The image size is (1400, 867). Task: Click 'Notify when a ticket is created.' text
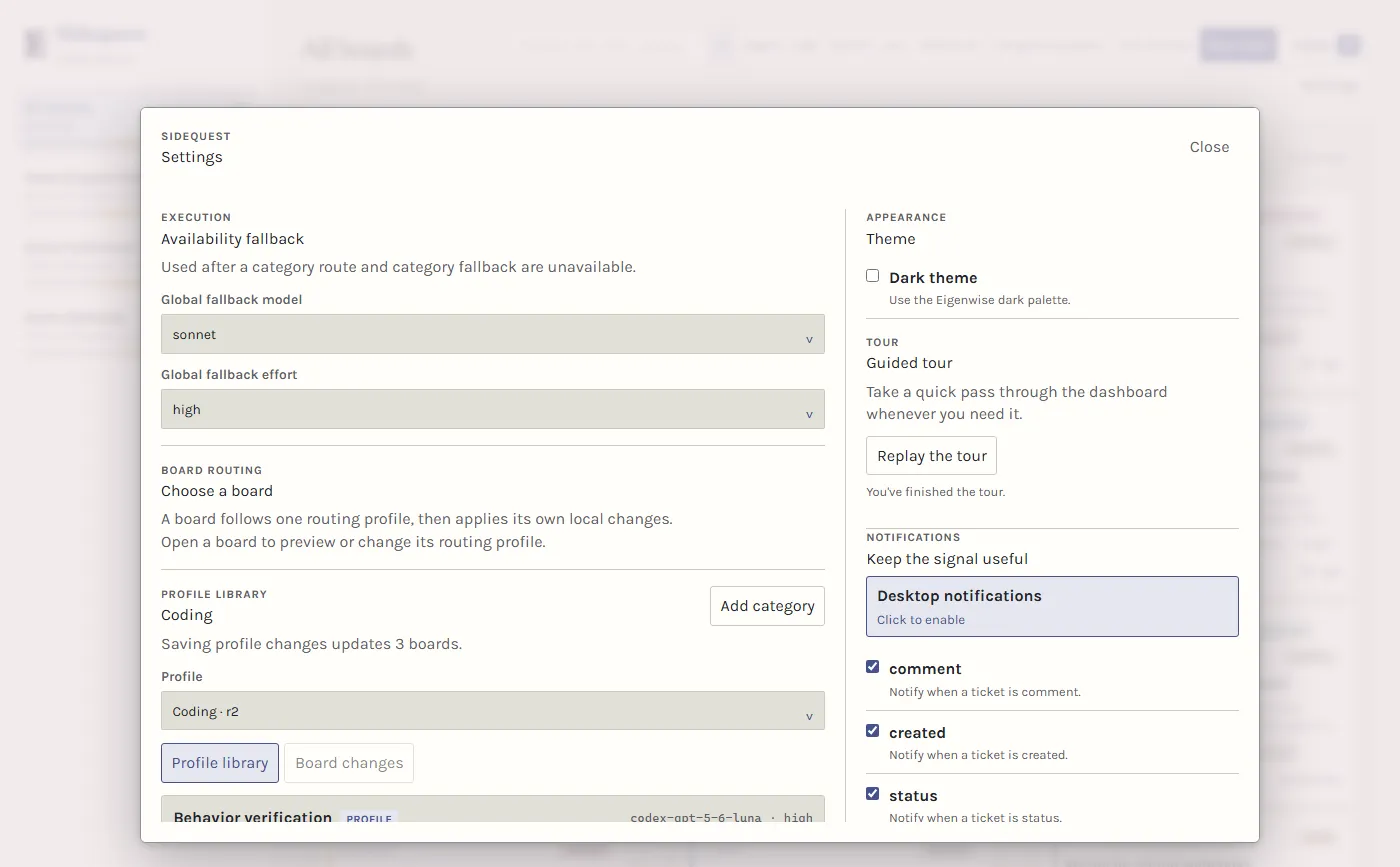978,755
